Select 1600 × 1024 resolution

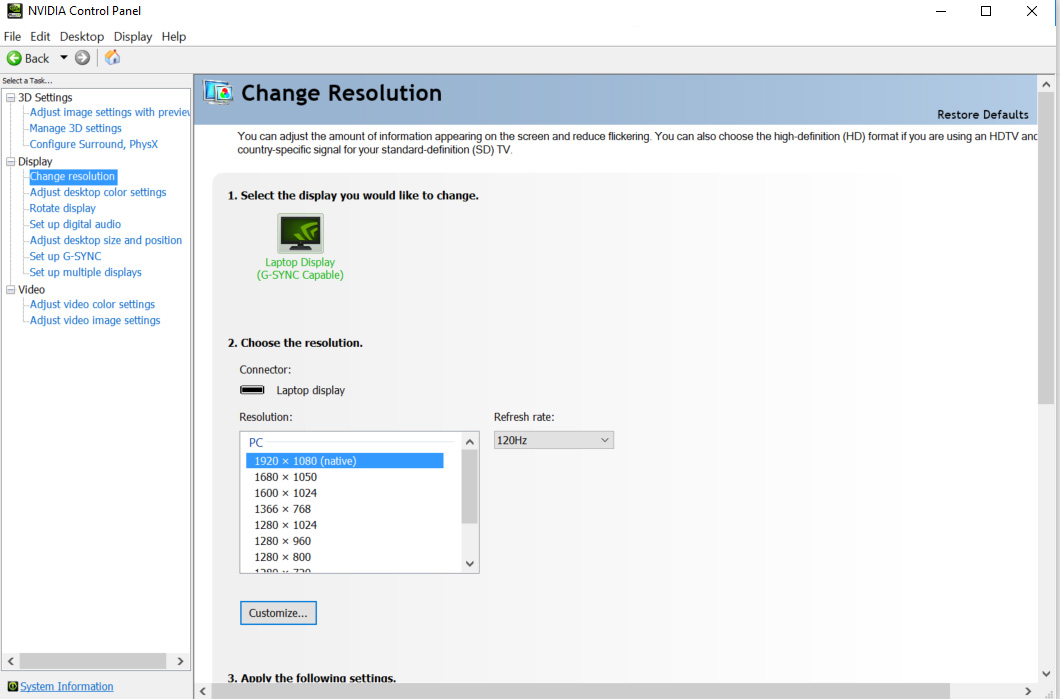[x=285, y=493]
